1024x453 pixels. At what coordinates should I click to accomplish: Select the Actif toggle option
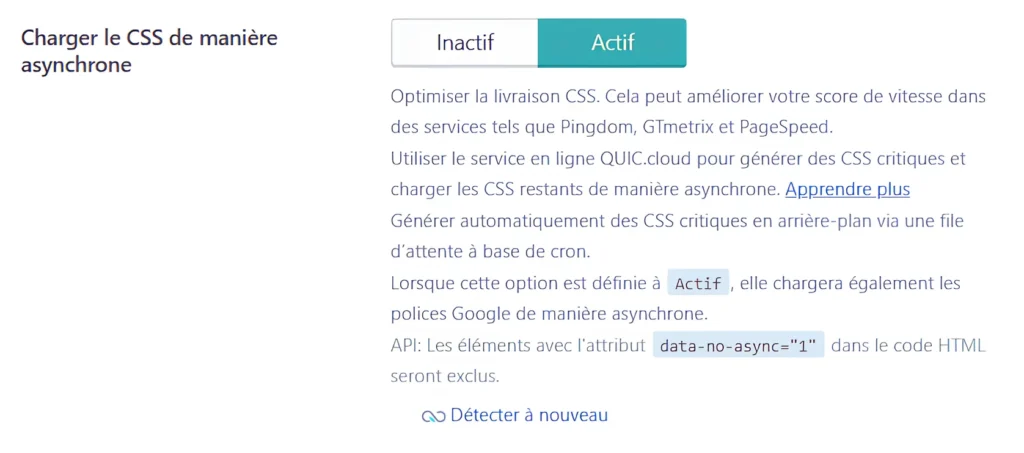(x=612, y=43)
